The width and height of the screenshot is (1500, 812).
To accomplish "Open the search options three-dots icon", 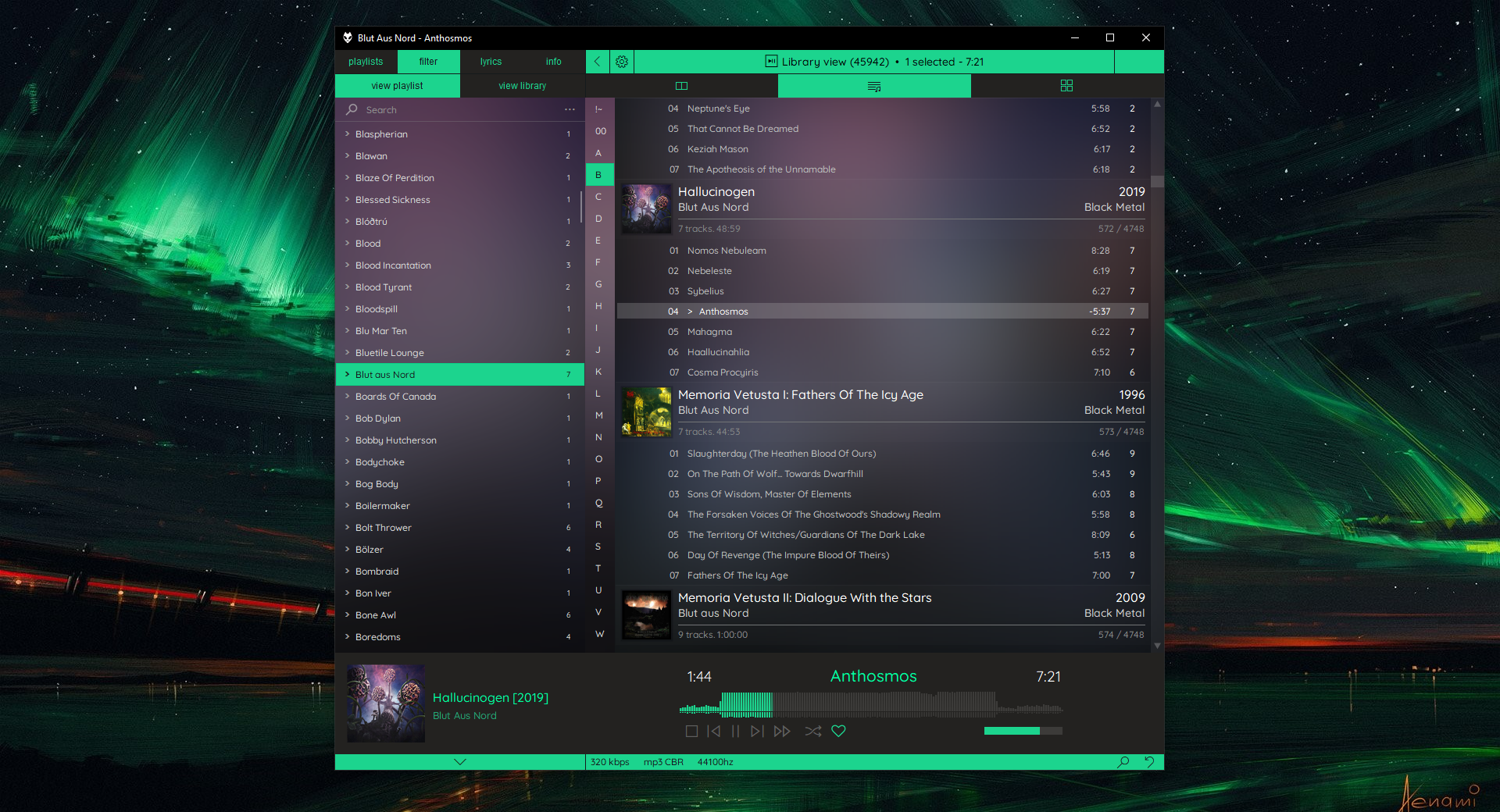I will [570, 110].
